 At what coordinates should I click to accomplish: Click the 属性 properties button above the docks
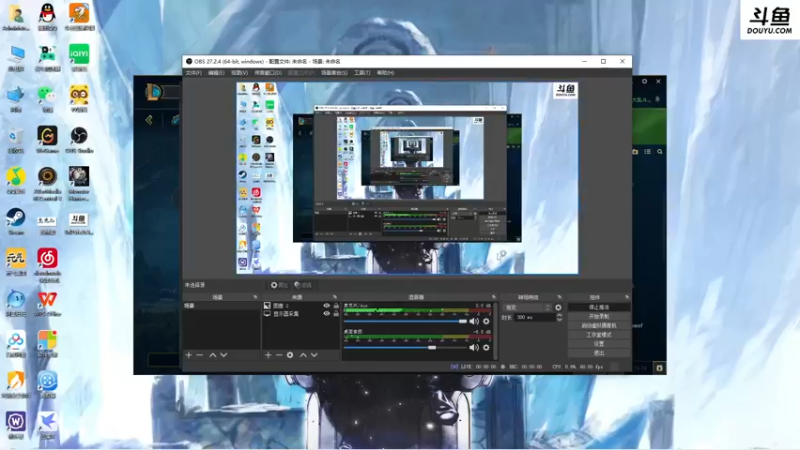click(280, 285)
